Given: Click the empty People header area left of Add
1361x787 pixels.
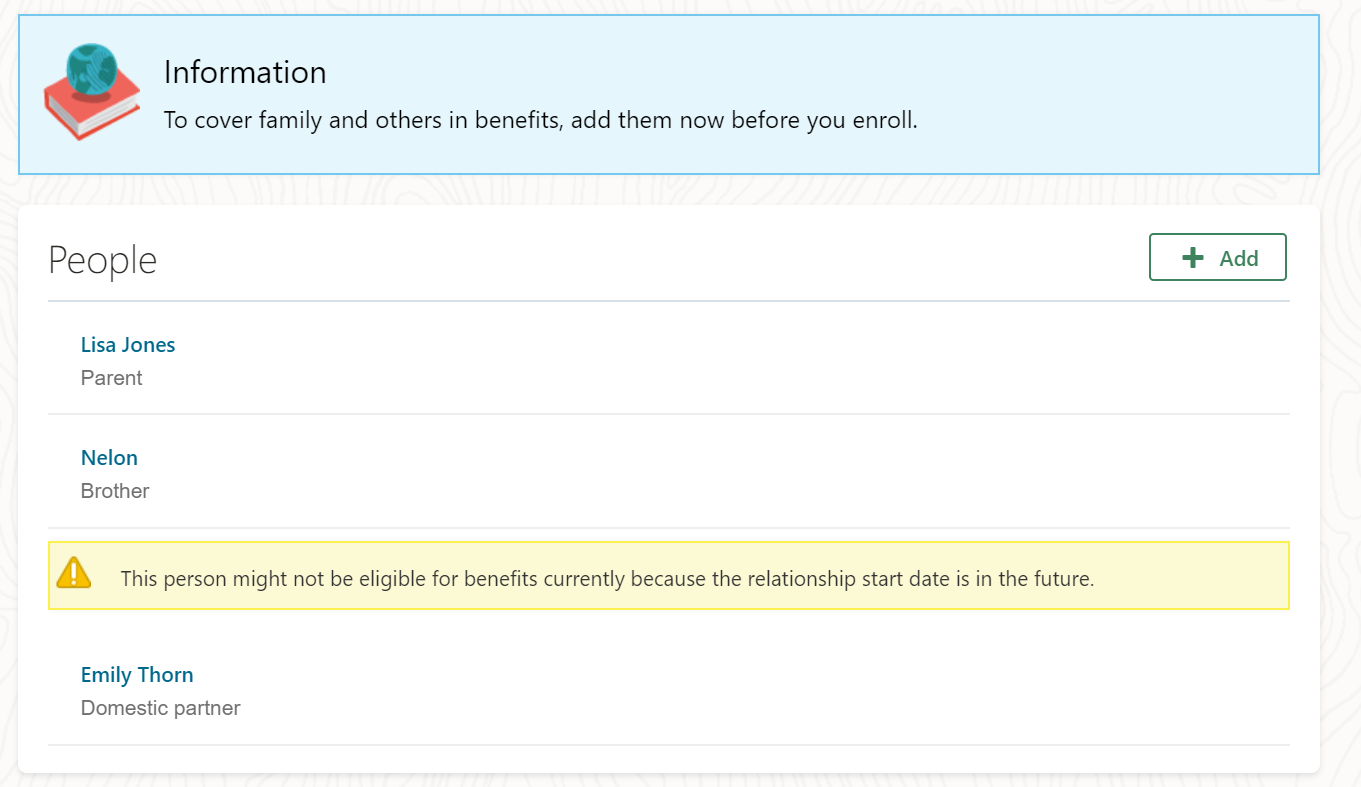Looking at the screenshot, I should [x=650, y=259].
